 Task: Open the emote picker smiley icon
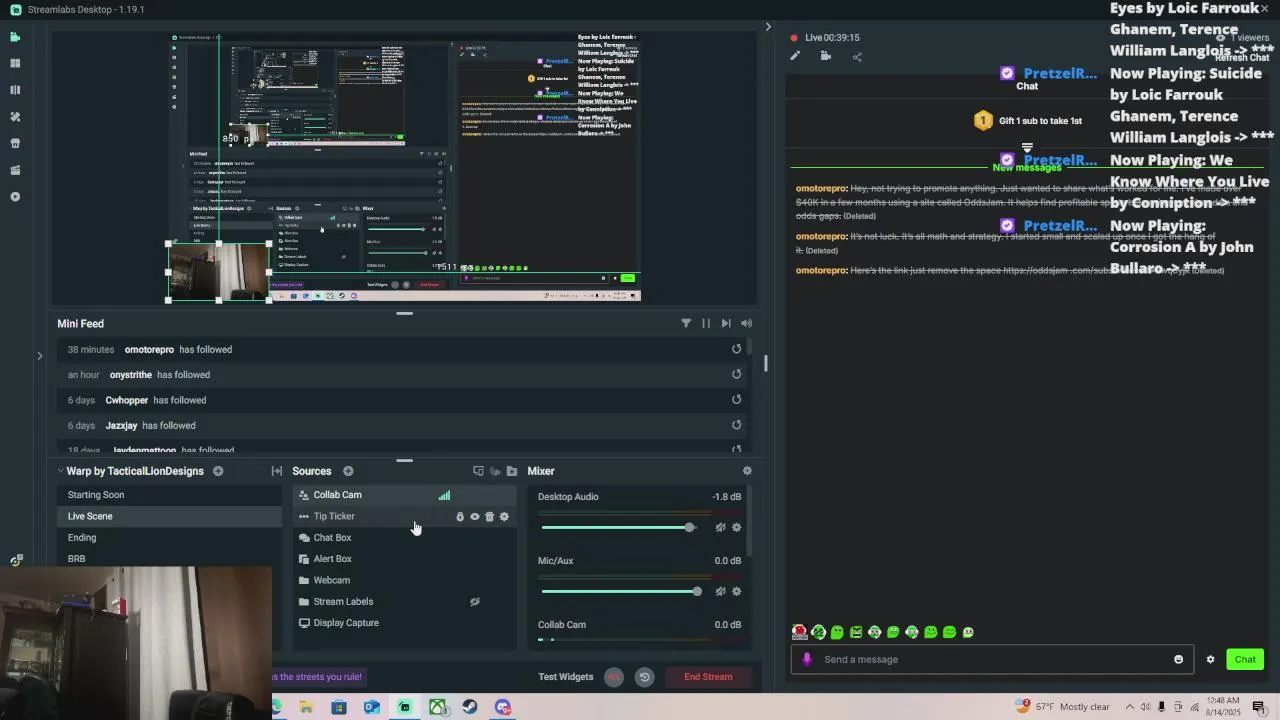(x=1179, y=659)
